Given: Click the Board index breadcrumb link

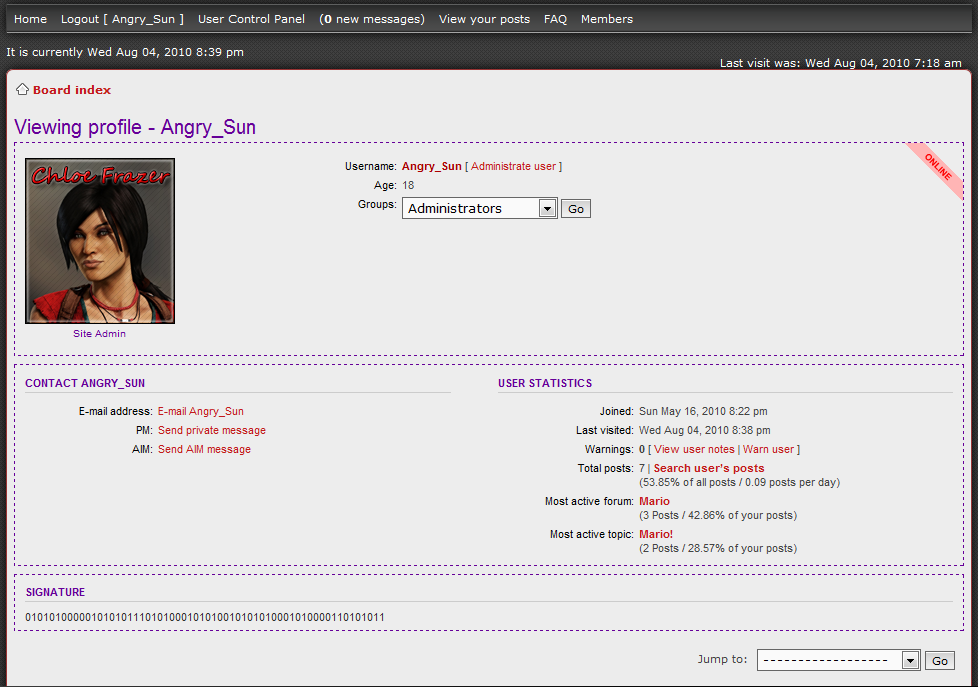Looking at the screenshot, I should (x=72, y=90).
